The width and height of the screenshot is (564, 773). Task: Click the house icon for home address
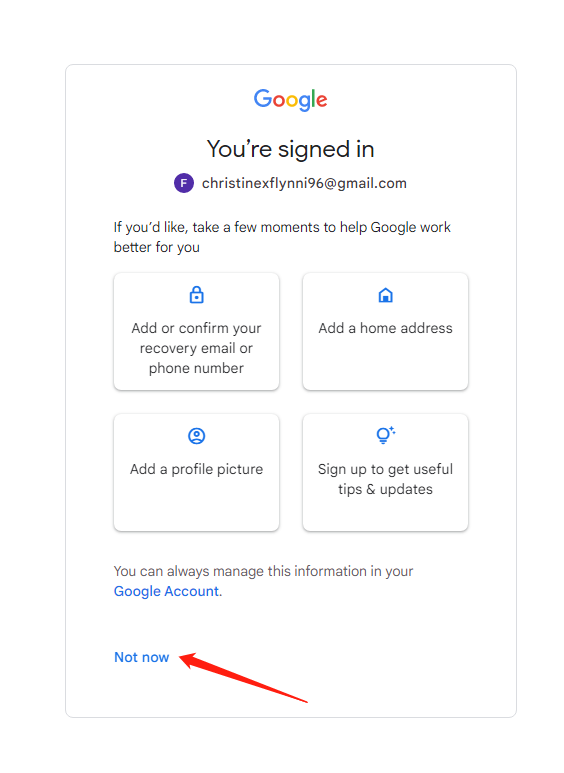386,295
